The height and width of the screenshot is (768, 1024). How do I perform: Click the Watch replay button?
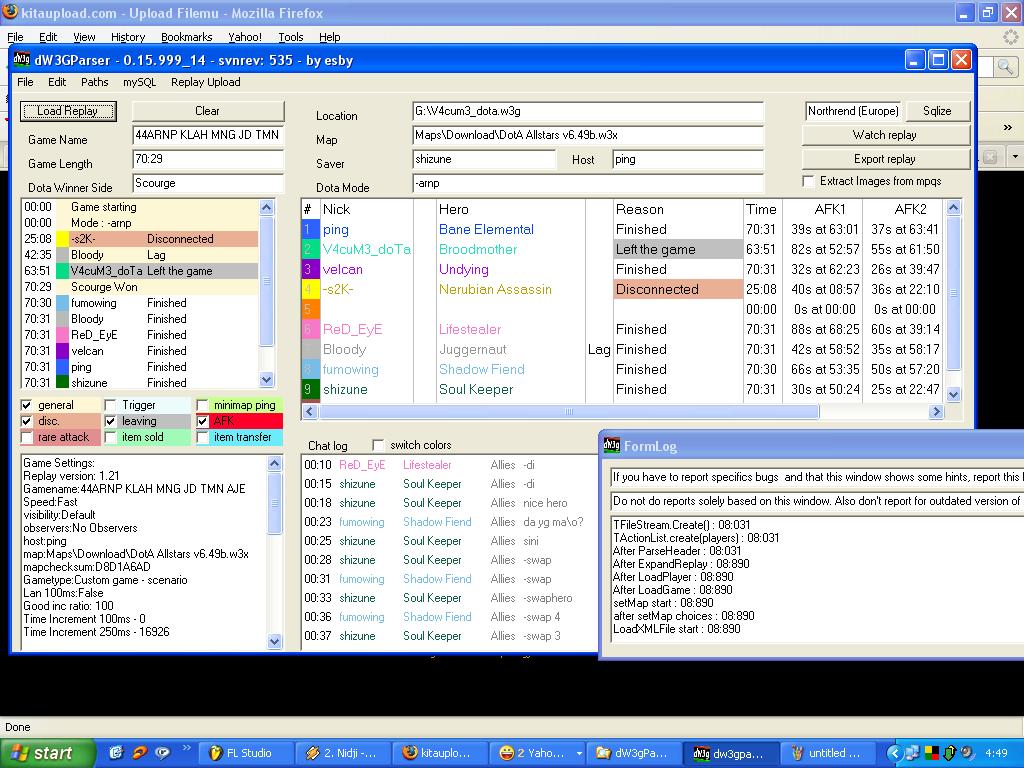pos(885,135)
